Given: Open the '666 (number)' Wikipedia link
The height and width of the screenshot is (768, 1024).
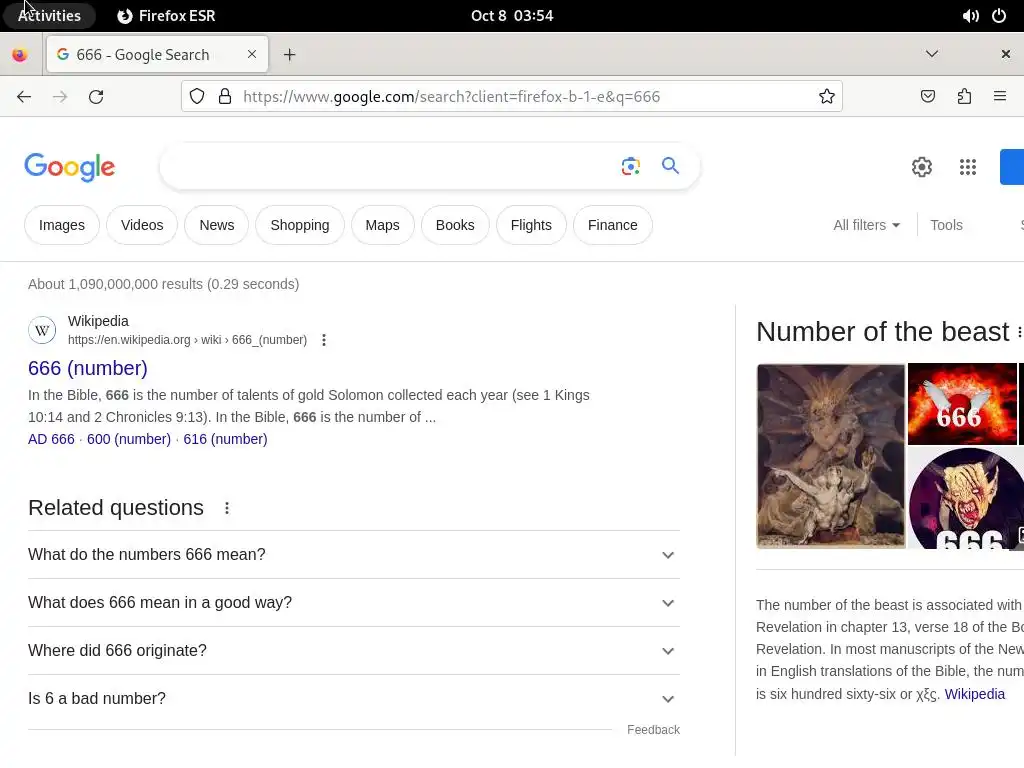Looking at the screenshot, I should click(88, 368).
